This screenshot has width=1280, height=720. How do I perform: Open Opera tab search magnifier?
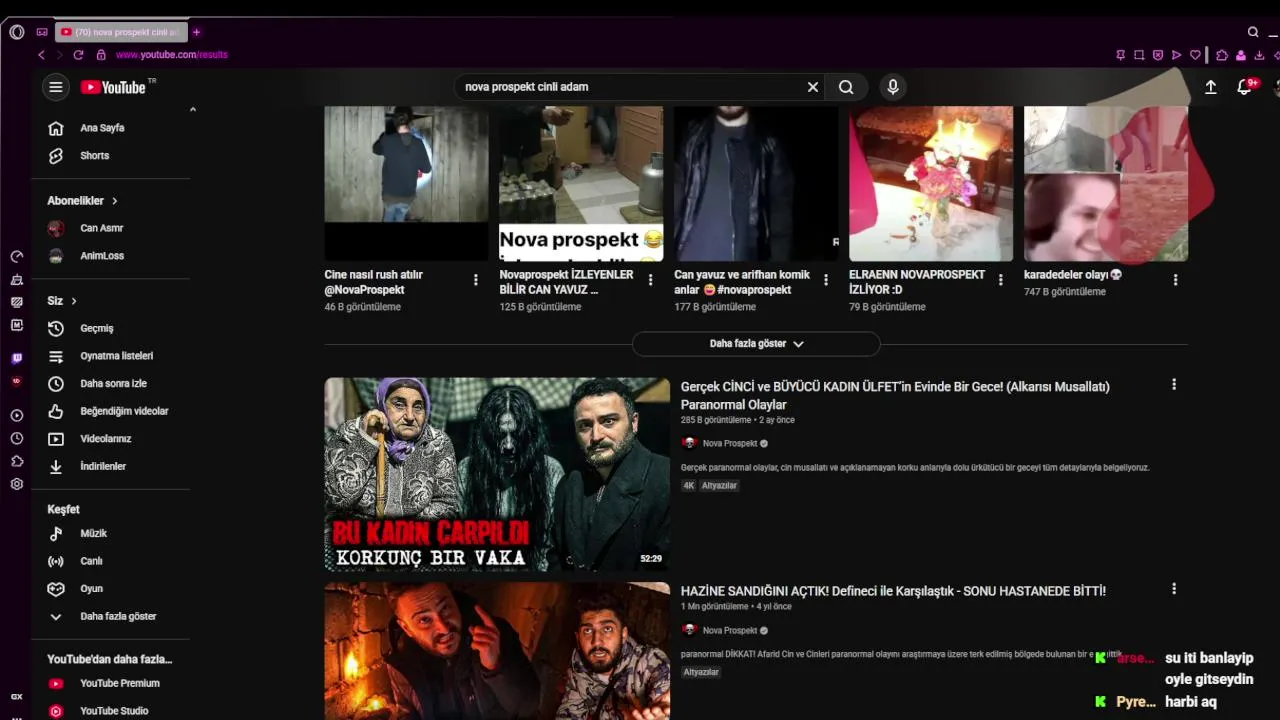point(1253,32)
